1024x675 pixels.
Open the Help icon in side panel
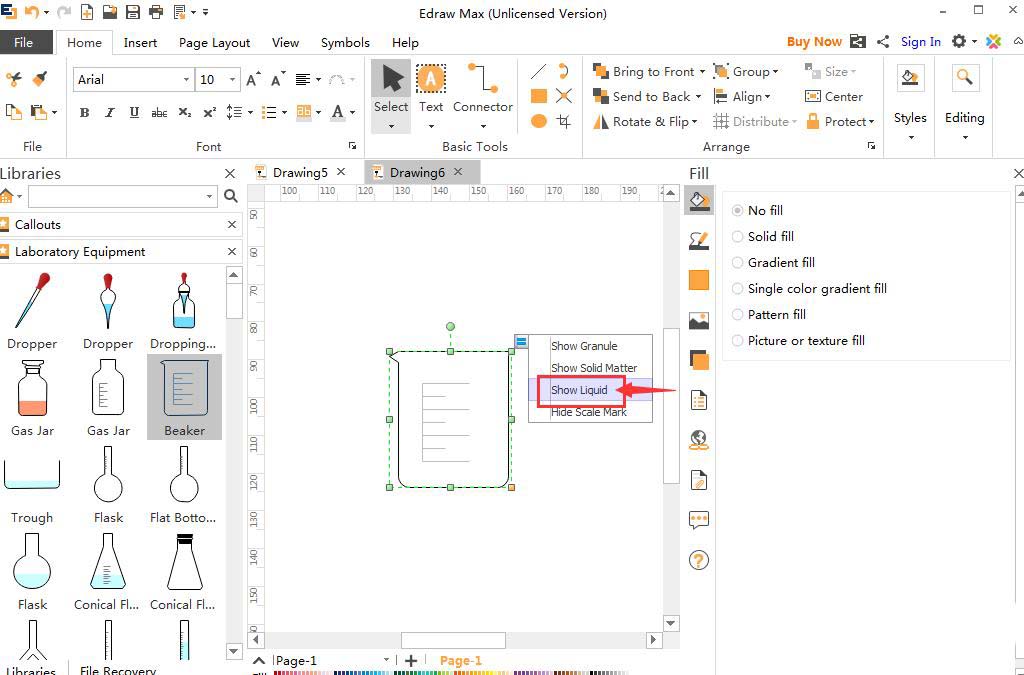[x=699, y=560]
